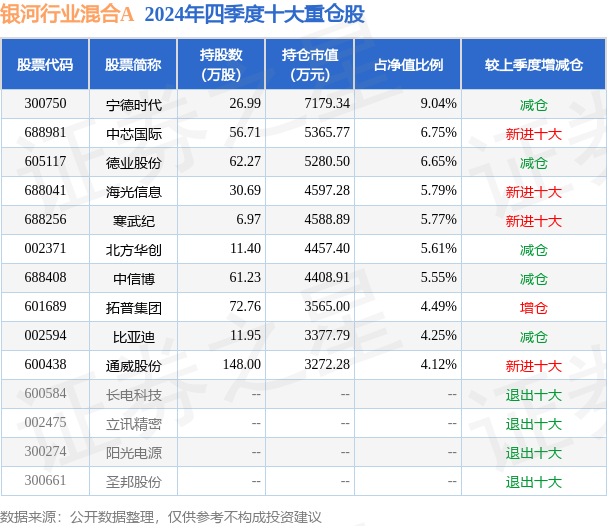Click market value 5280.50
Image resolution: width=607 pixels, height=526 pixels.
(327, 161)
